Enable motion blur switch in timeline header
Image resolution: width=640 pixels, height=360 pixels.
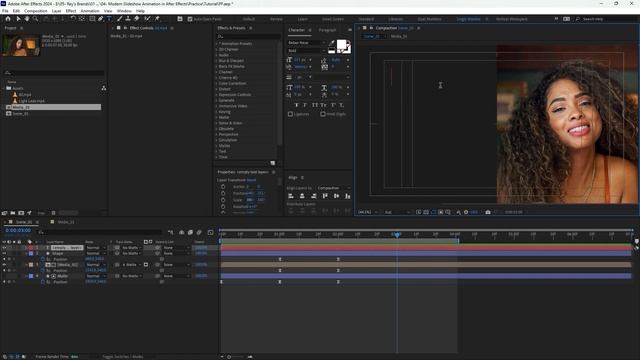199,232
